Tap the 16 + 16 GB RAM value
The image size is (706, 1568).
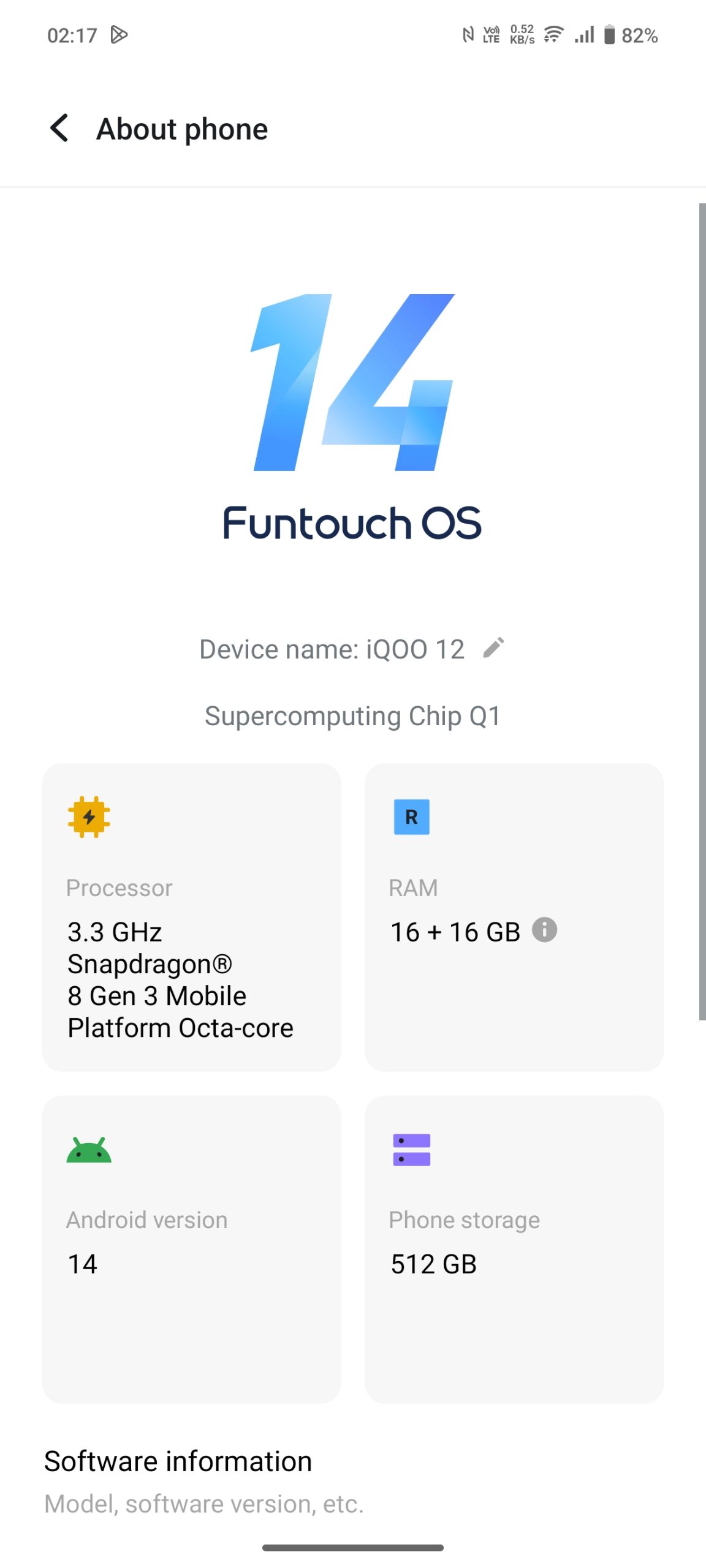pos(455,932)
